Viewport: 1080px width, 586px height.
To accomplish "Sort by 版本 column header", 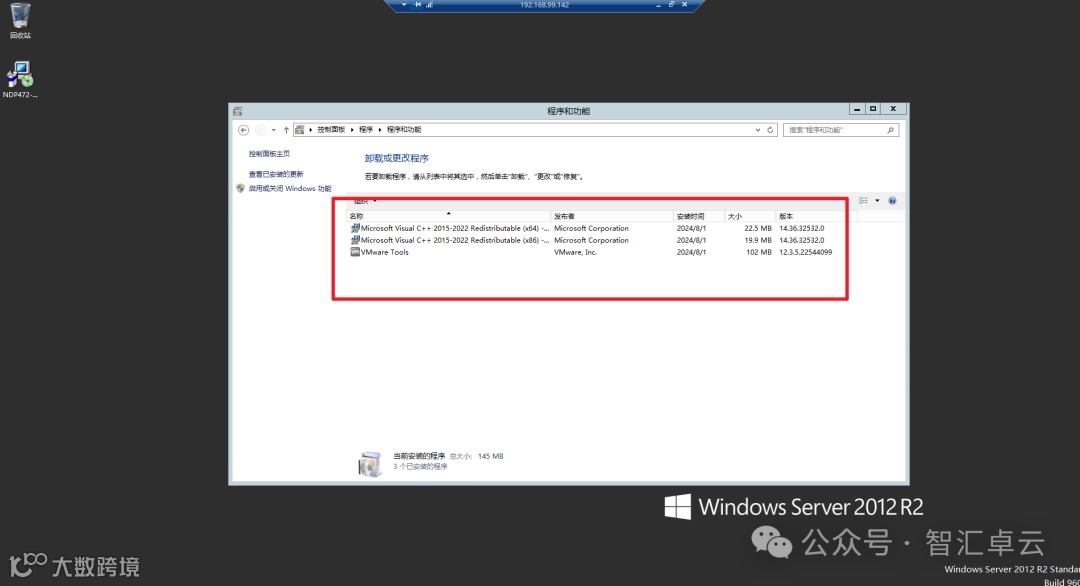I will click(x=816, y=216).
